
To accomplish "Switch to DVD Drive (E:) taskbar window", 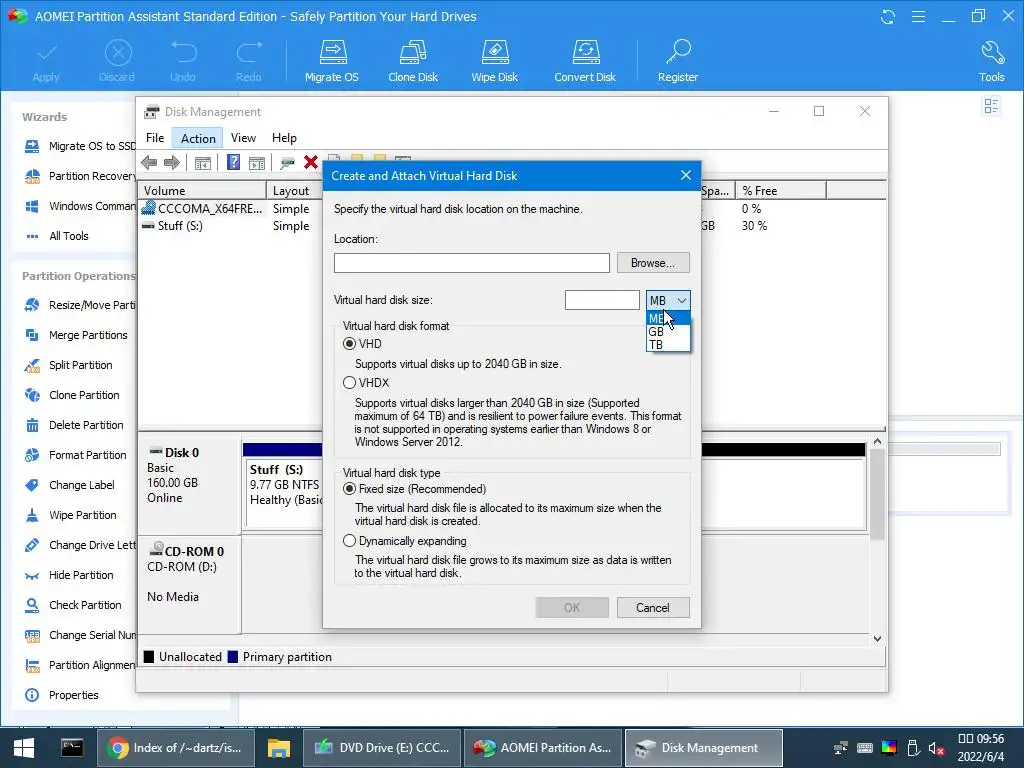I will click(382, 748).
